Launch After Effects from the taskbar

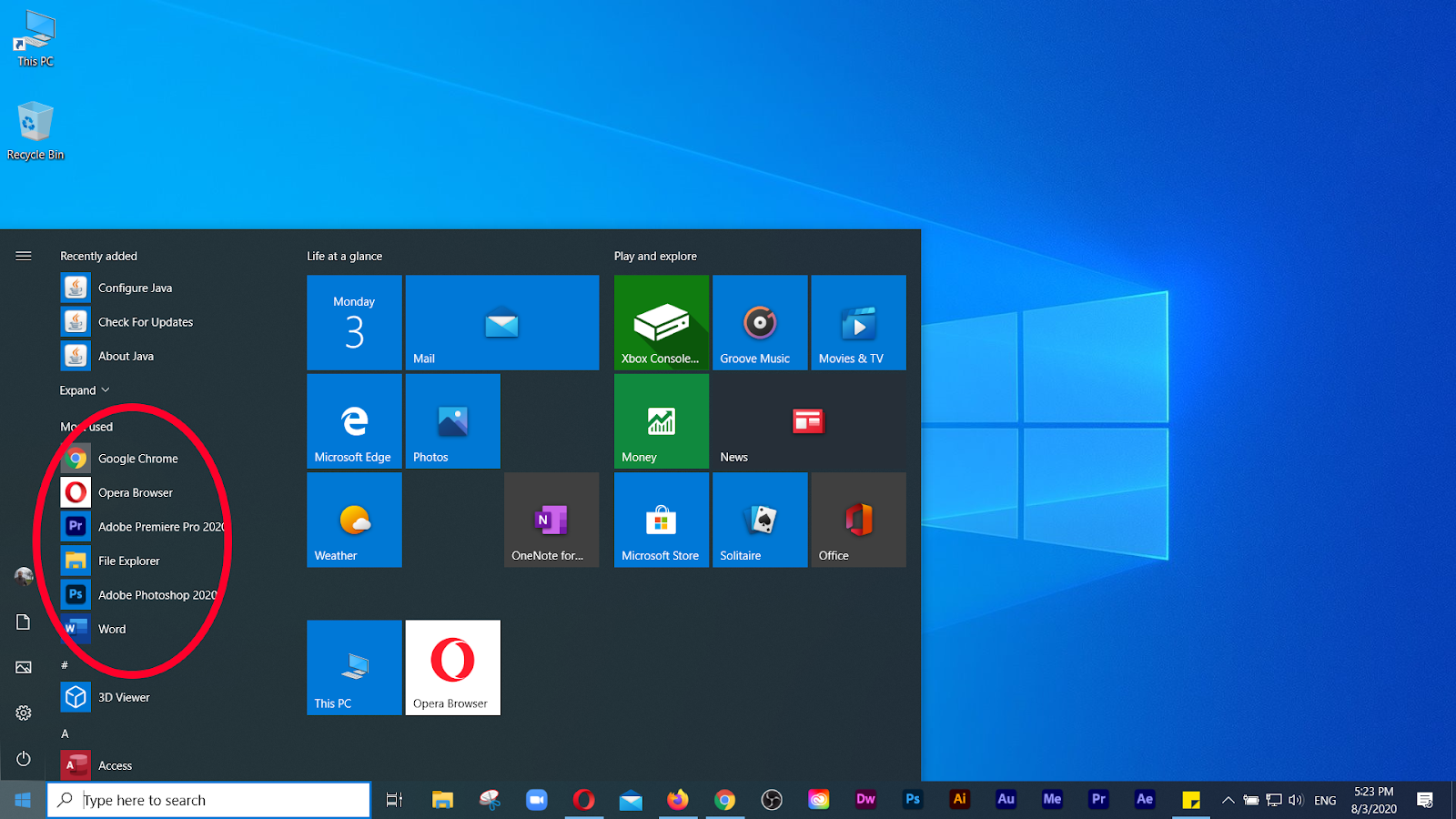[1145, 800]
